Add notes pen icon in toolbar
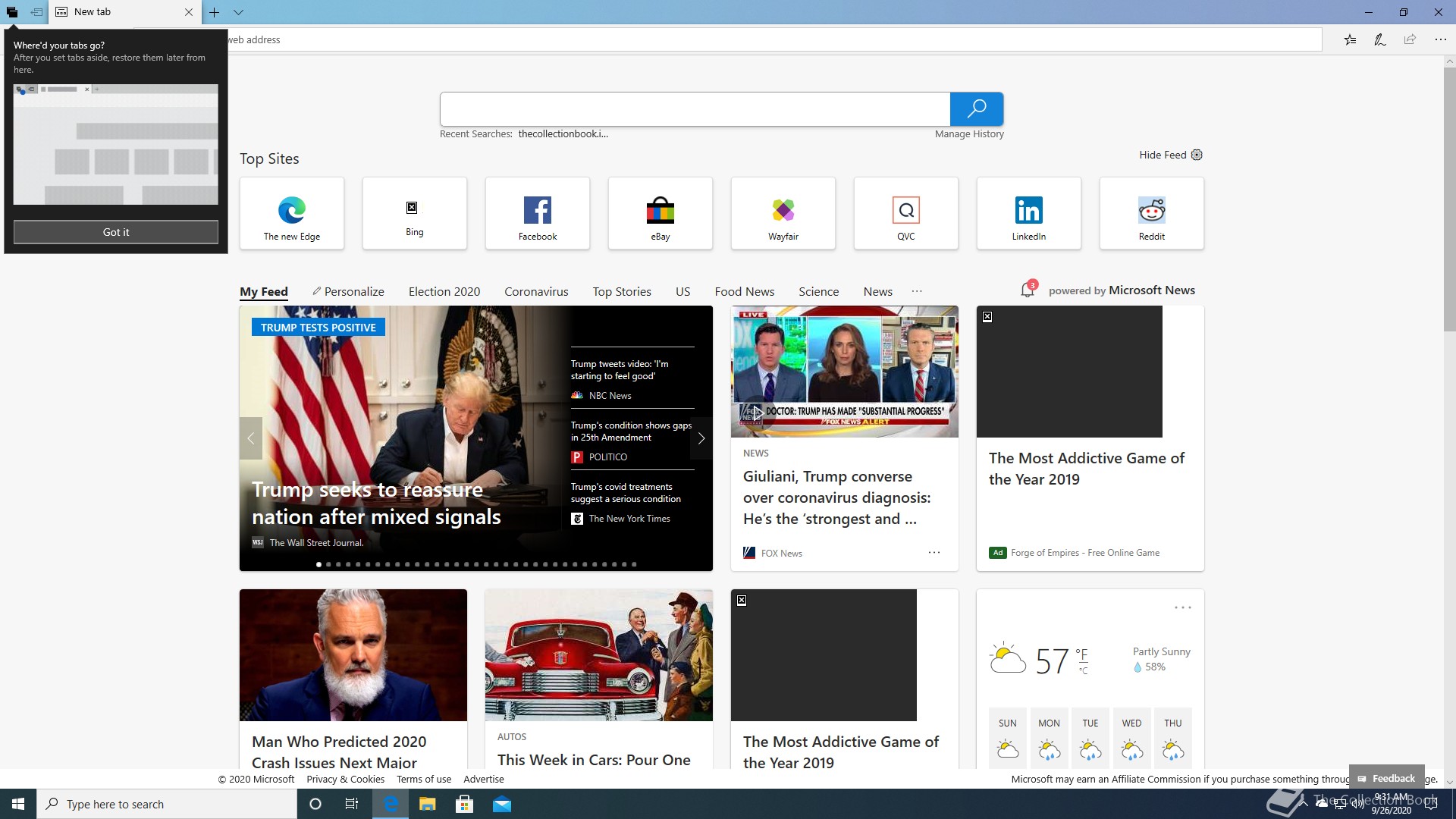Viewport: 1456px width, 819px height. 1379,39
